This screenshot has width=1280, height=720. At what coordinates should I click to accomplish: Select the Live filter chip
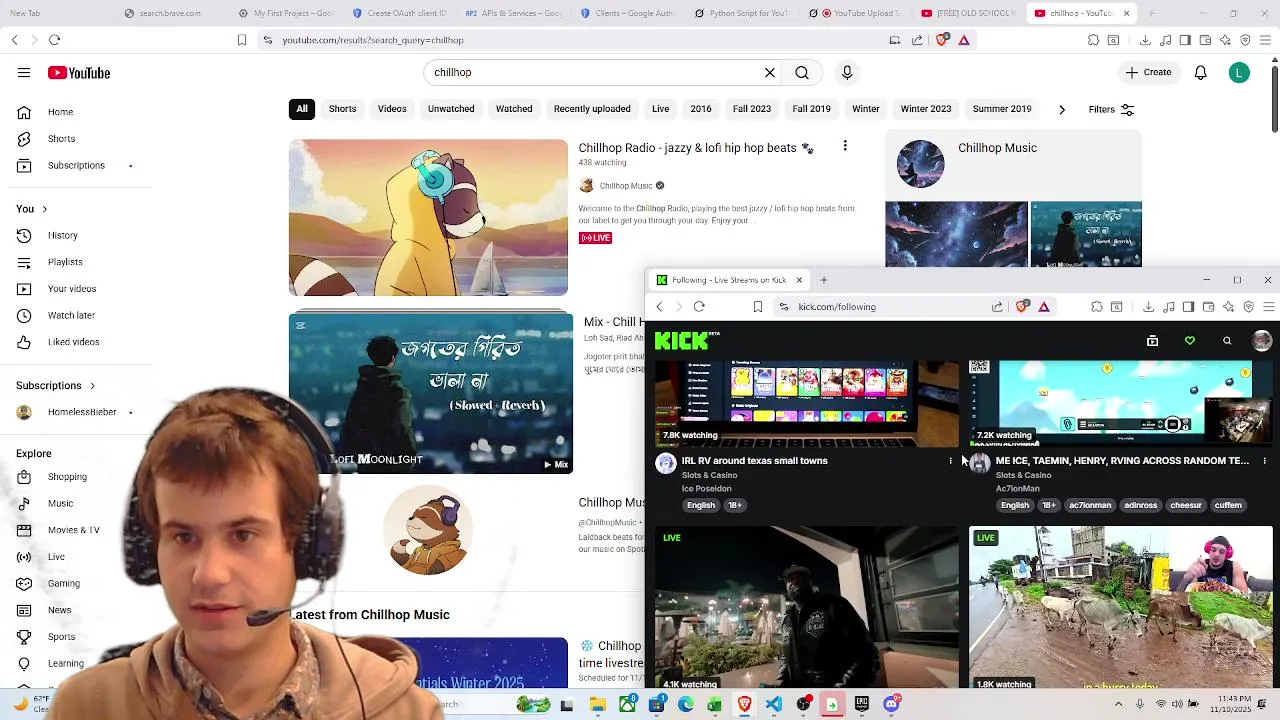660,109
